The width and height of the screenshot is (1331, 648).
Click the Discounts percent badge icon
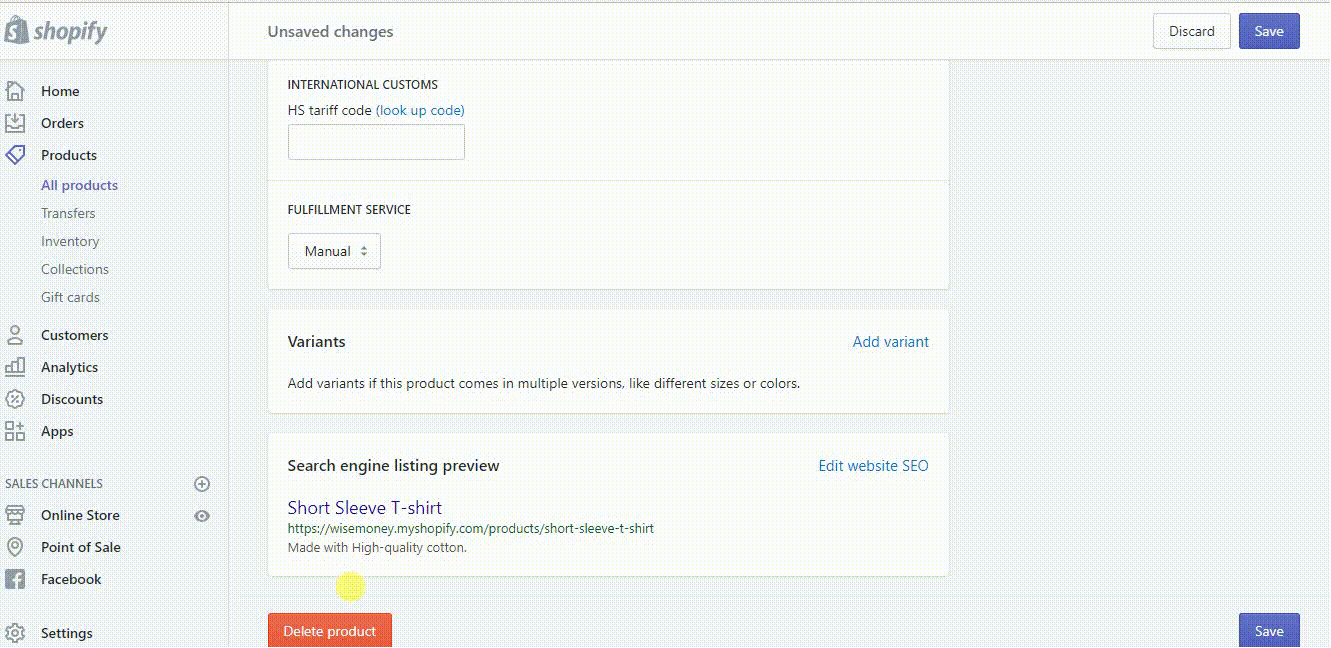15,399
